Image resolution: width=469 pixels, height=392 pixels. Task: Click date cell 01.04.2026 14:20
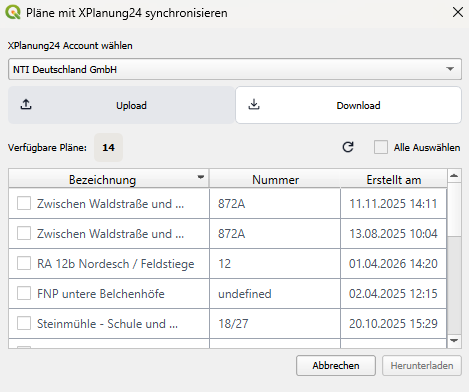pos(393,263)
